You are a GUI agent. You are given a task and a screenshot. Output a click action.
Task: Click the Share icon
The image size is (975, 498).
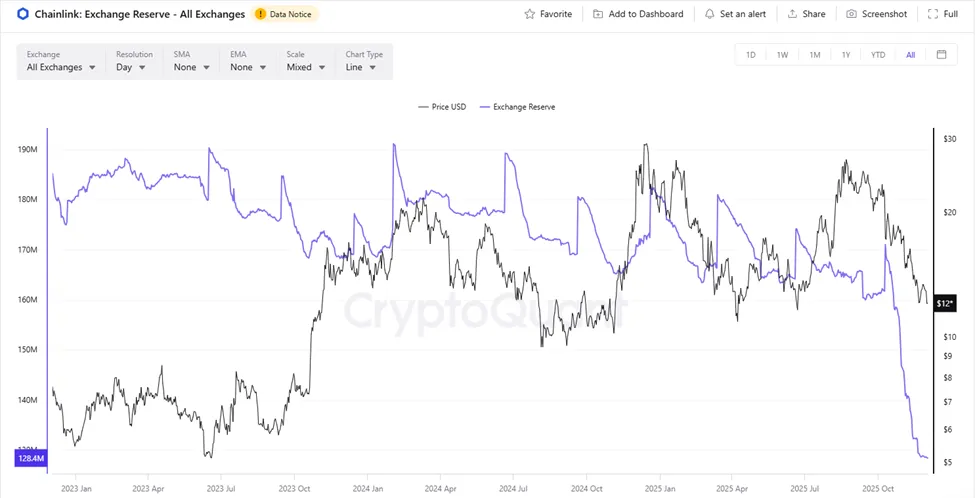click(x=792, y=14)
